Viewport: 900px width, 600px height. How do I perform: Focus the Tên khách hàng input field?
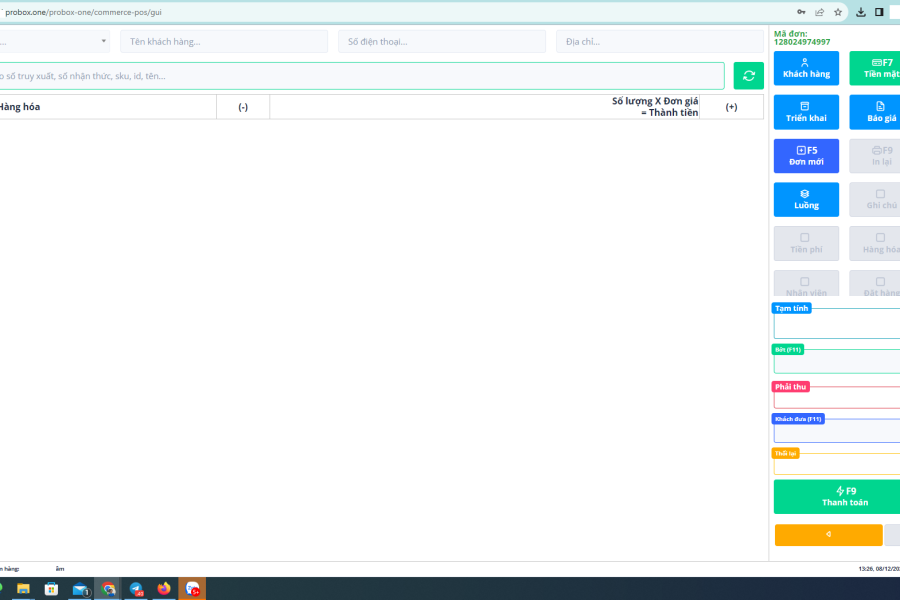pyautogui.click(x=223, y=41)
